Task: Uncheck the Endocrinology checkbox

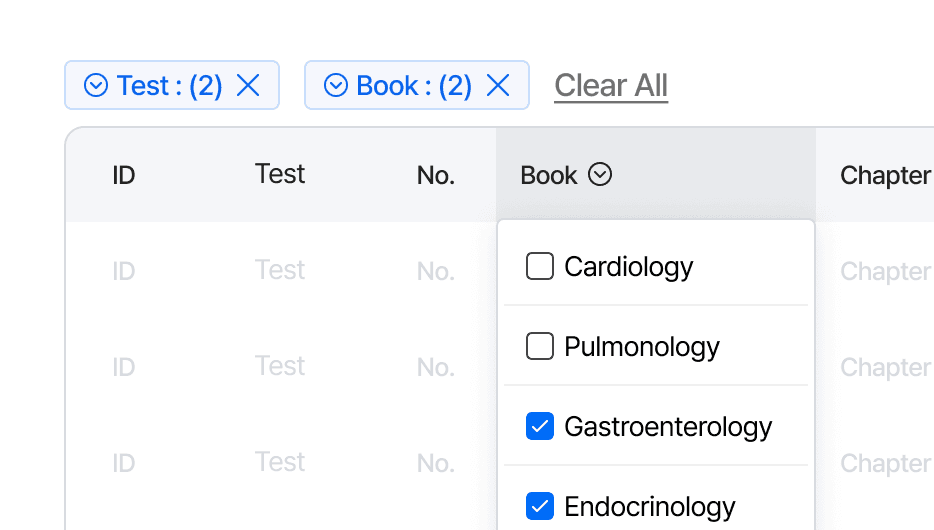Action: tap(540, 506)
